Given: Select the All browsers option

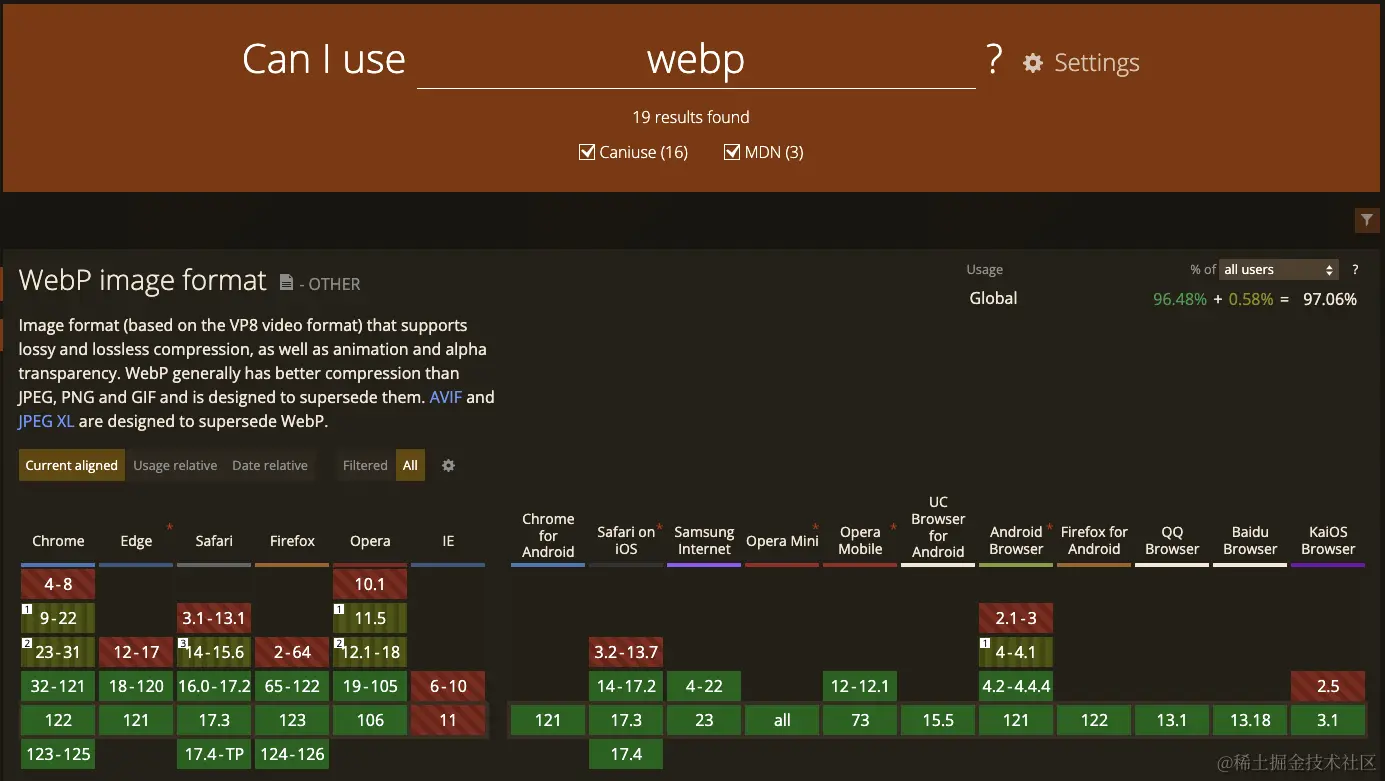Looking at the screenshot, I should click(x=410, y=465).
